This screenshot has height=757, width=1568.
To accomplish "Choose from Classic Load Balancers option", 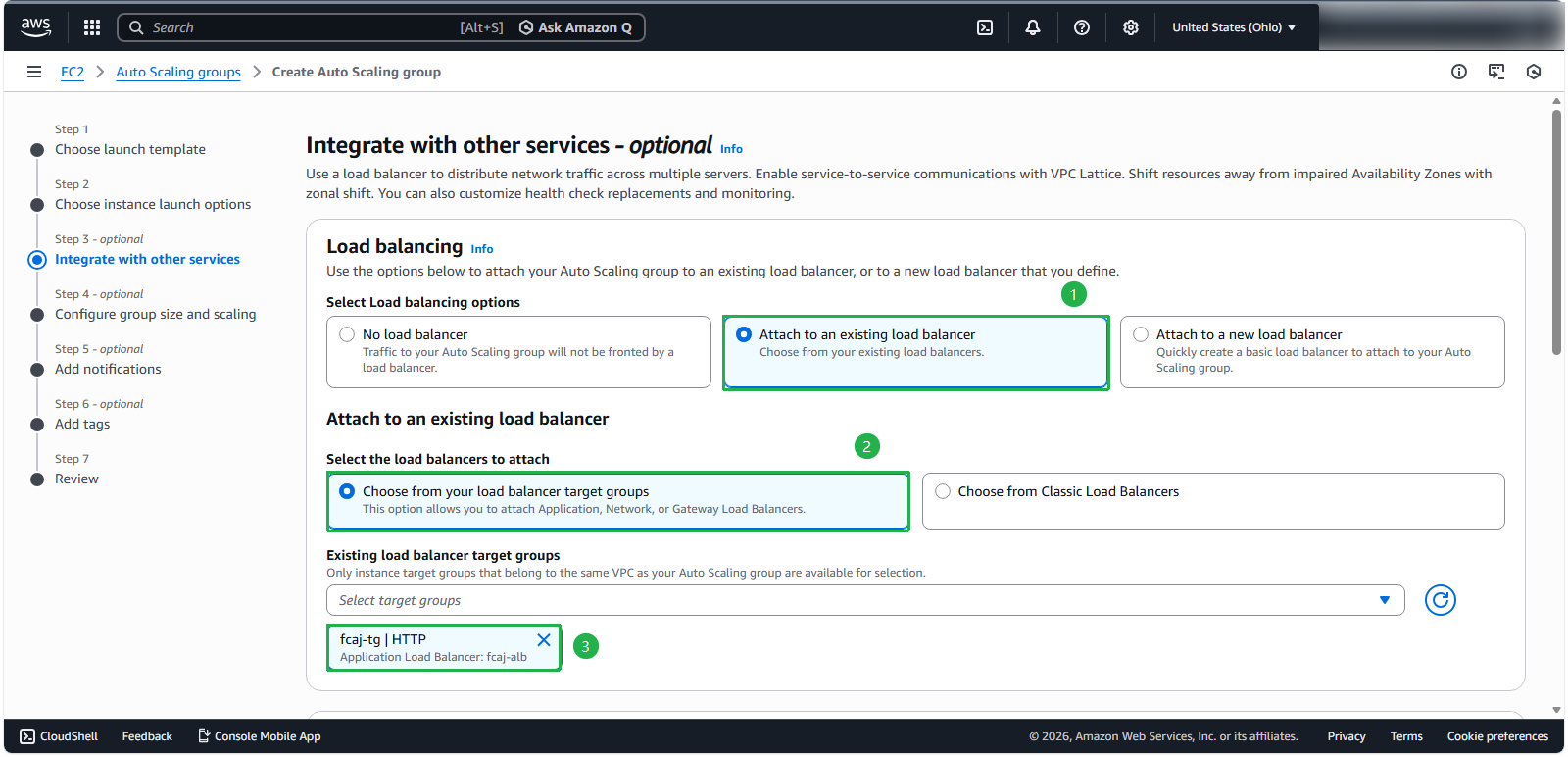I will pos(1213,501).
